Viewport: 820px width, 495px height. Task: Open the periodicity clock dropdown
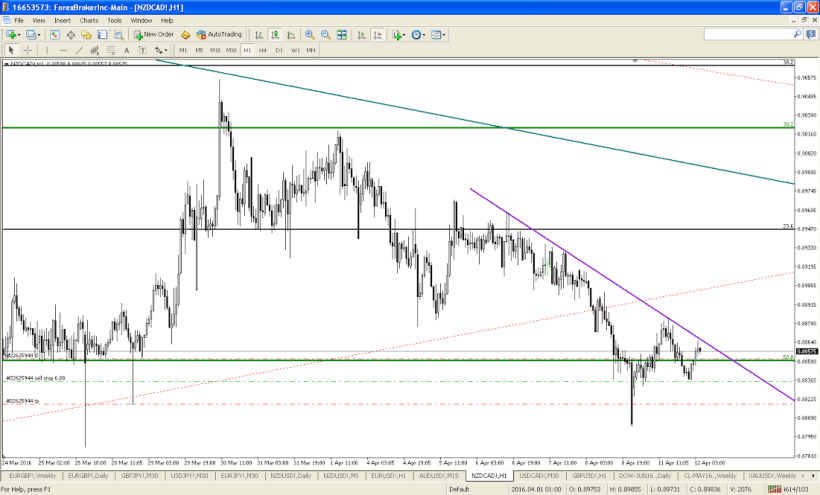pyautogui.click(x=419, y=34)
